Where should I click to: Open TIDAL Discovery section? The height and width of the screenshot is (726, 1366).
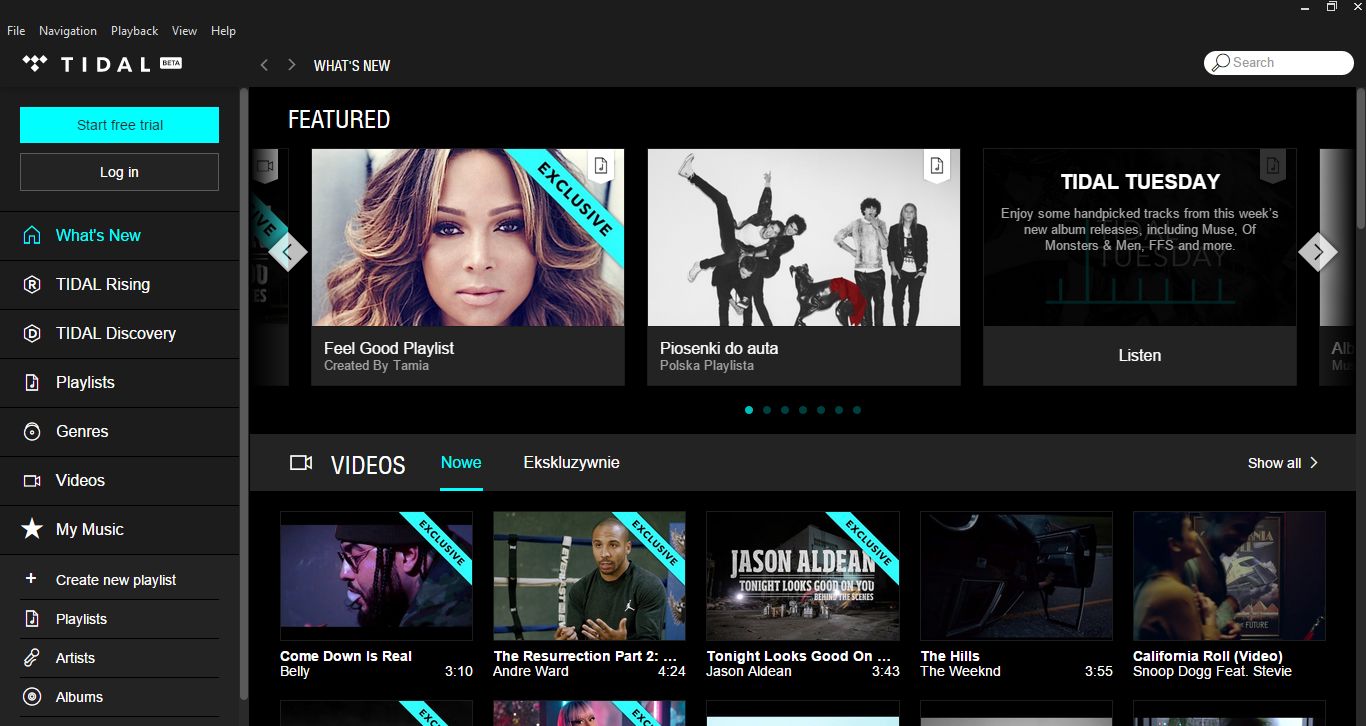click(120, 334)
